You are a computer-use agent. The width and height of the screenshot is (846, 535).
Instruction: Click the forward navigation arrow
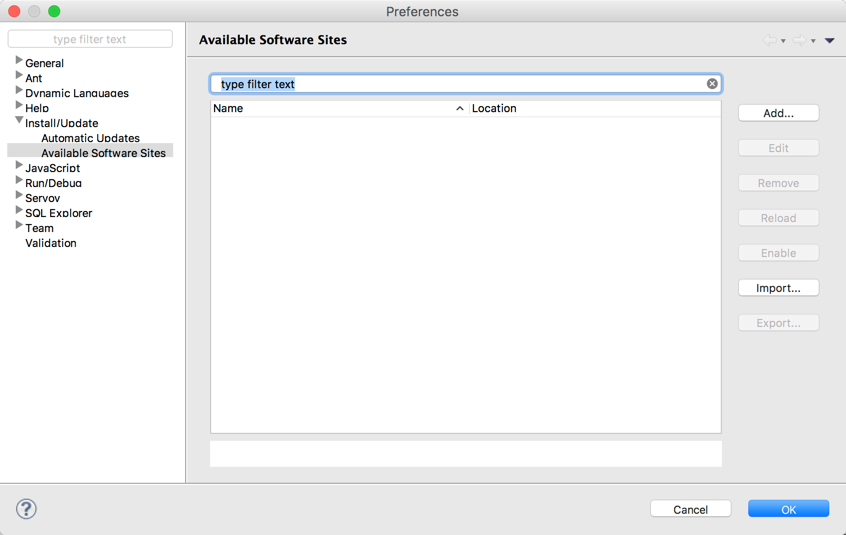[799, 41]
